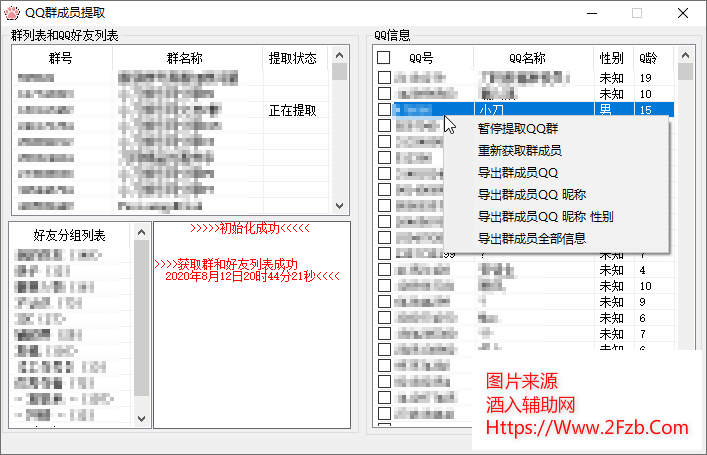Click up arrow of 好友分组列表 scrollbar
Screen dimensions: 707x455
[x=141, y=232]
